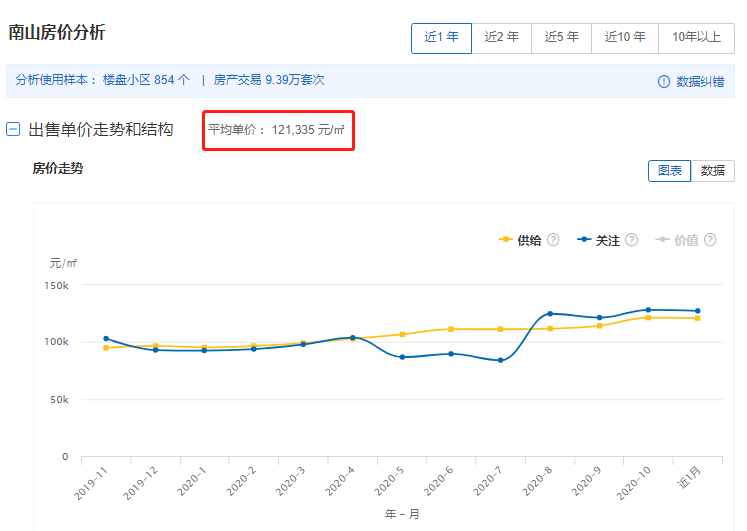747x531 pixels.
Task: Click the blue 关注 legend marker
Action: pos(584,240)
